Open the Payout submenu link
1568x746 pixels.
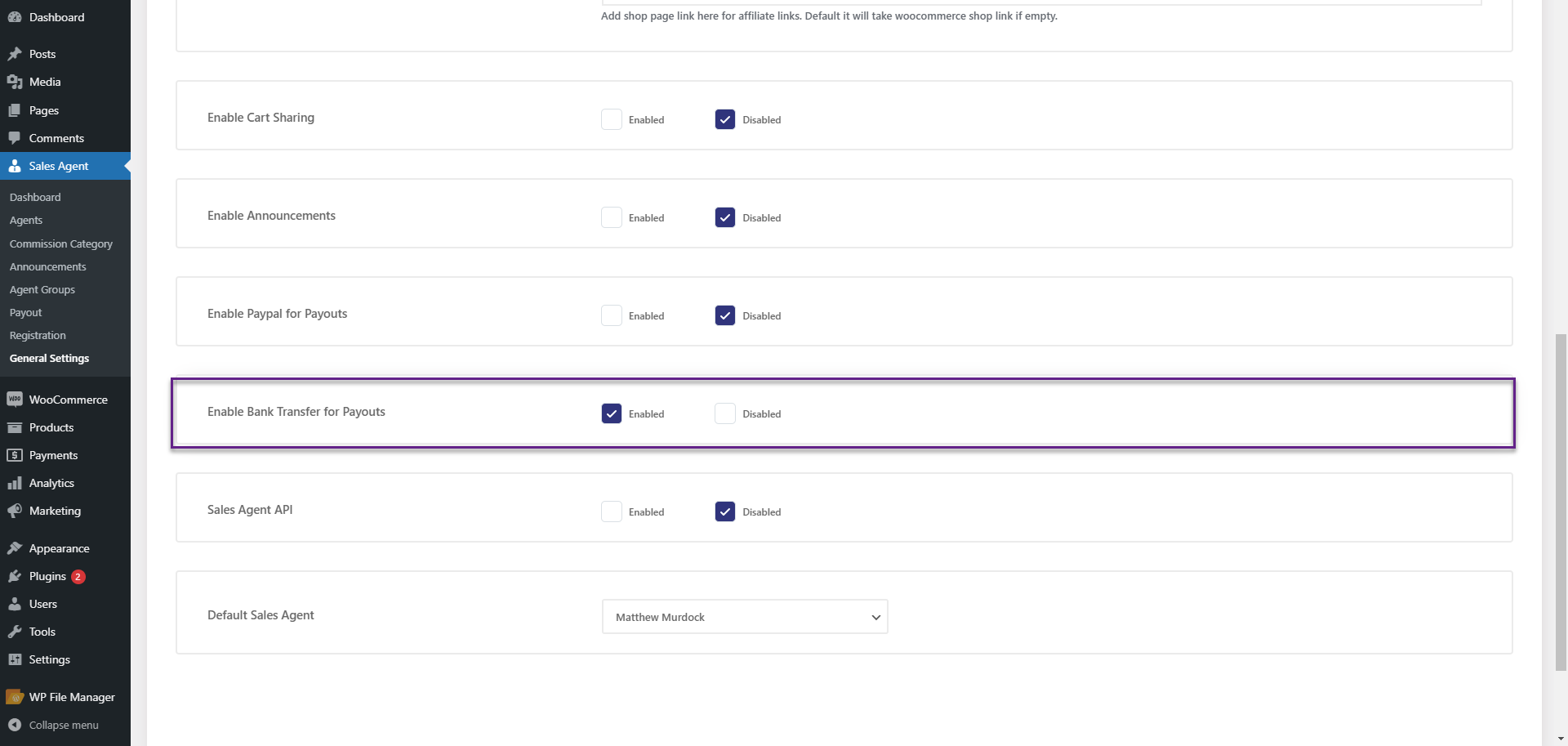[x=25, y=312]
